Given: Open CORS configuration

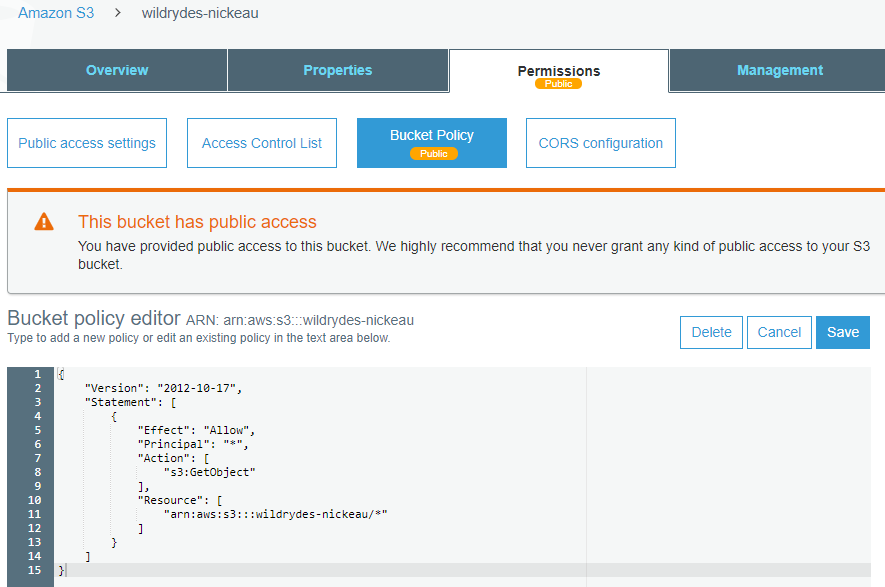Looking at the screenshot, I should click(x=600, y=143).
